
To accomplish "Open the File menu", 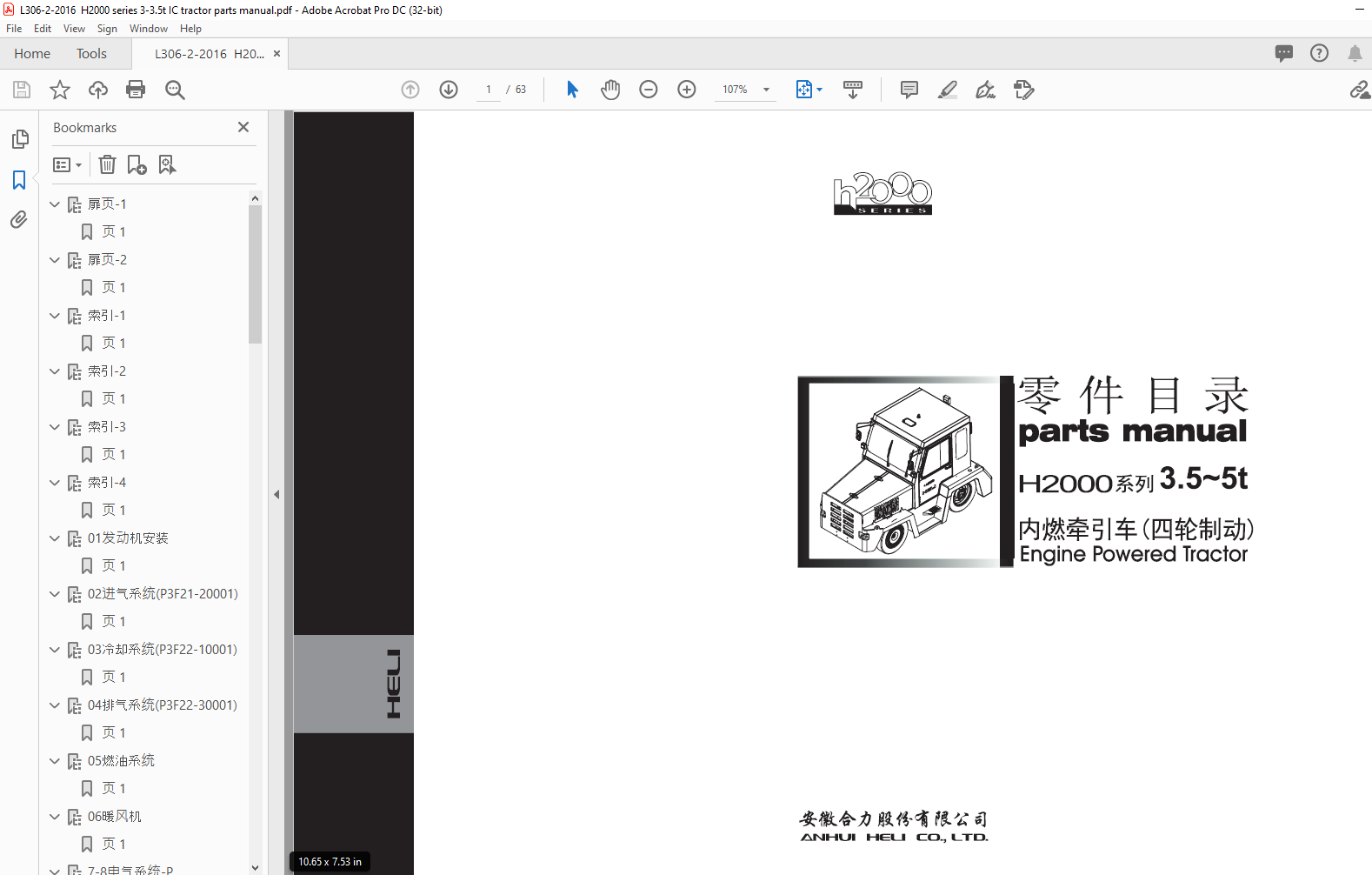I will coord(14,29).
